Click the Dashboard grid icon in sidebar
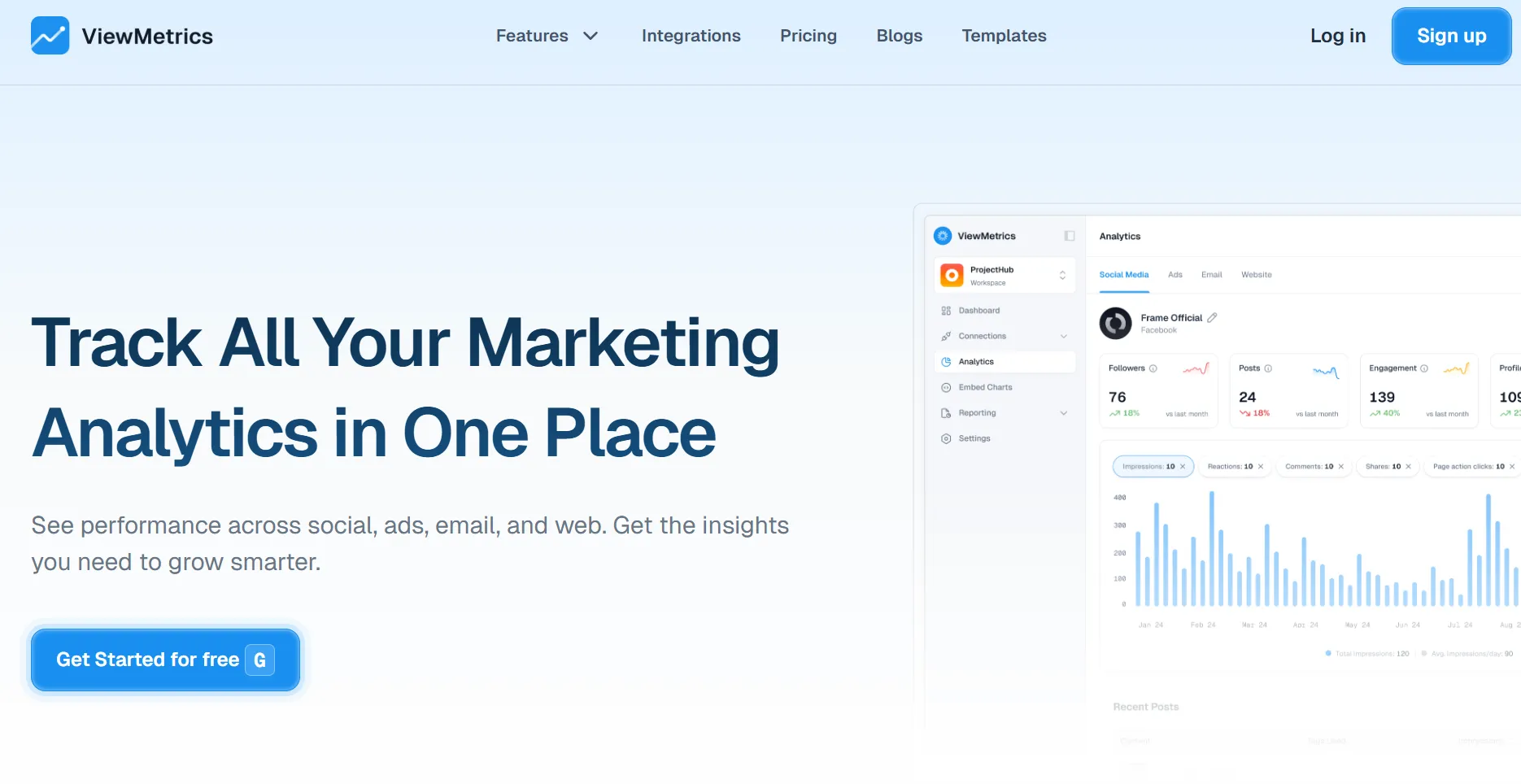 [946, 311]
